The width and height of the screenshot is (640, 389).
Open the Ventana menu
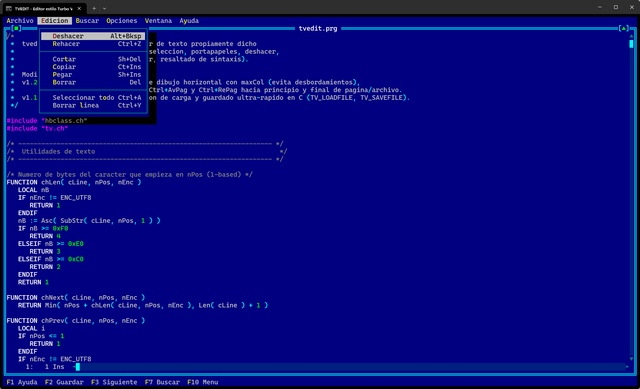click(x=158, y=21)
